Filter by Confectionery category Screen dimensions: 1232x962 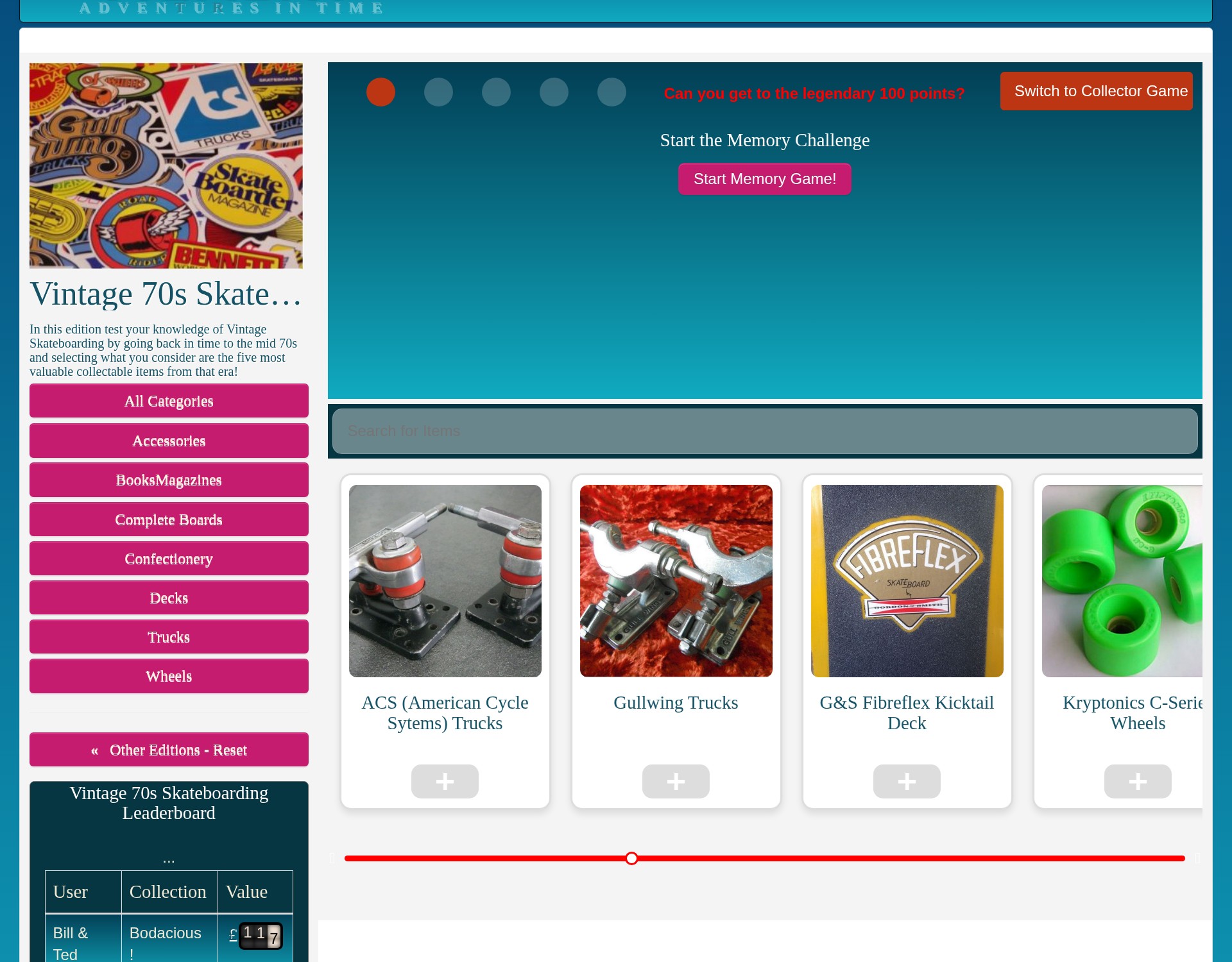[169, 559]
